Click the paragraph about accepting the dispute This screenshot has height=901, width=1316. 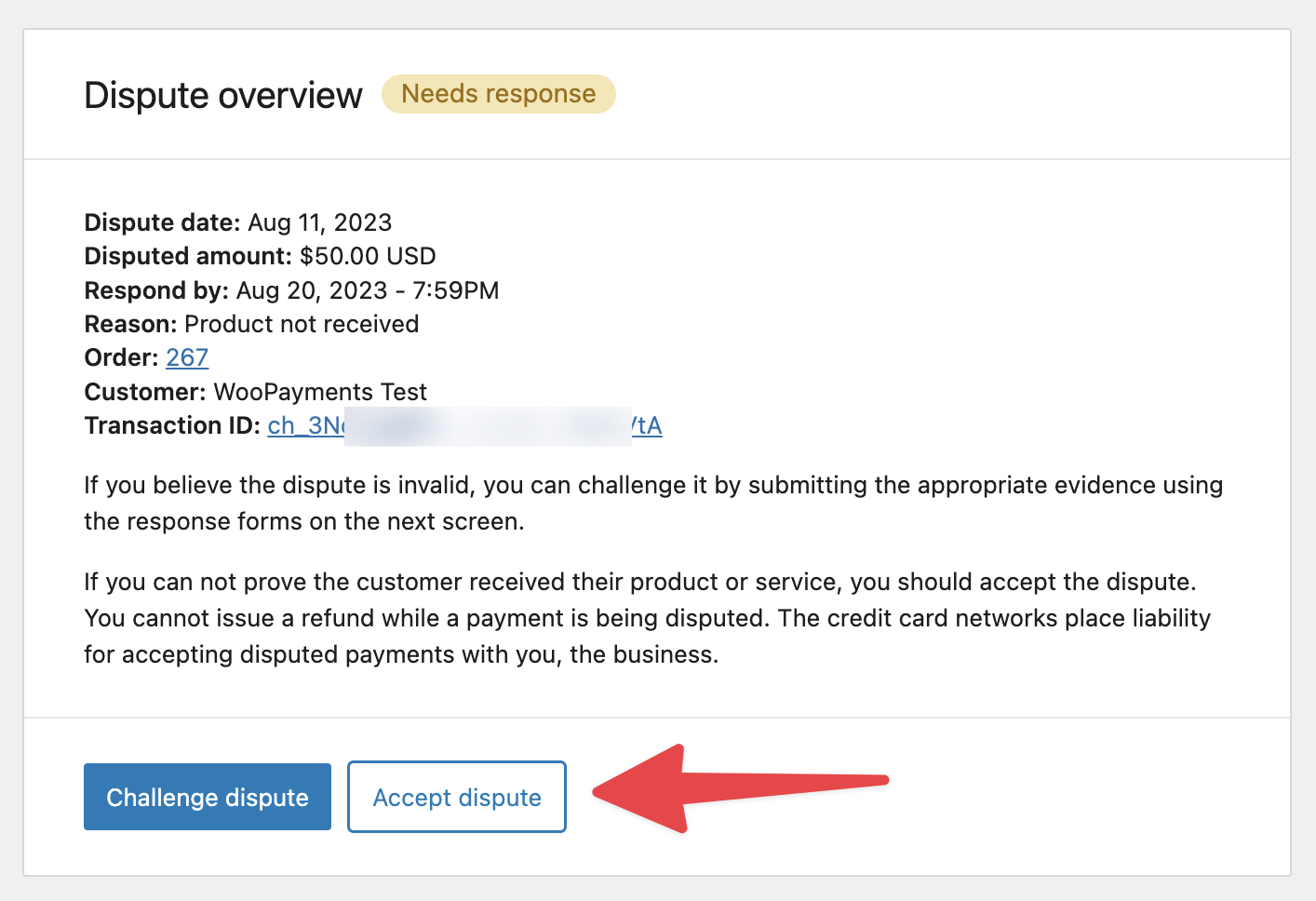(x=647, y=618)
